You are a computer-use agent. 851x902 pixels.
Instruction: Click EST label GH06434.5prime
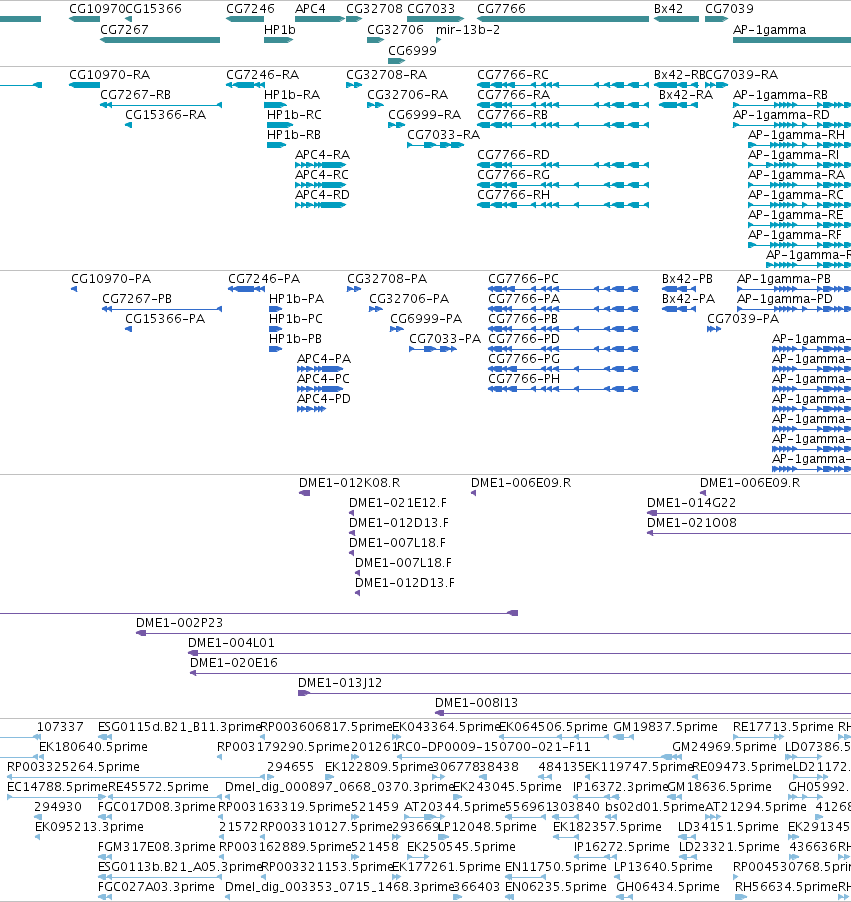point(667,887)
